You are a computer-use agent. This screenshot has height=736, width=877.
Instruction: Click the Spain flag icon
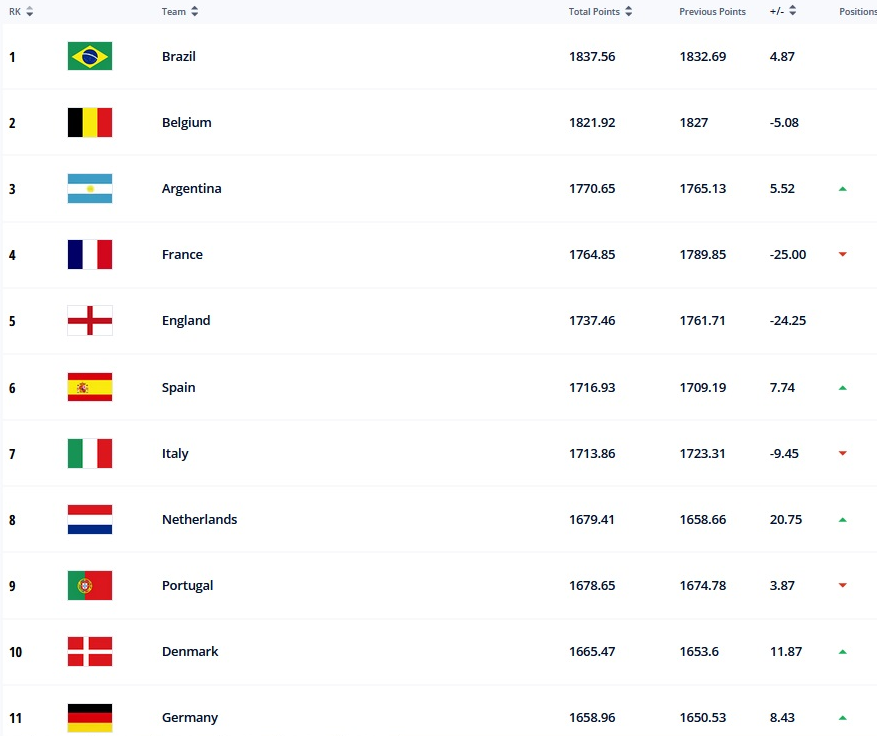coord(90,387)
